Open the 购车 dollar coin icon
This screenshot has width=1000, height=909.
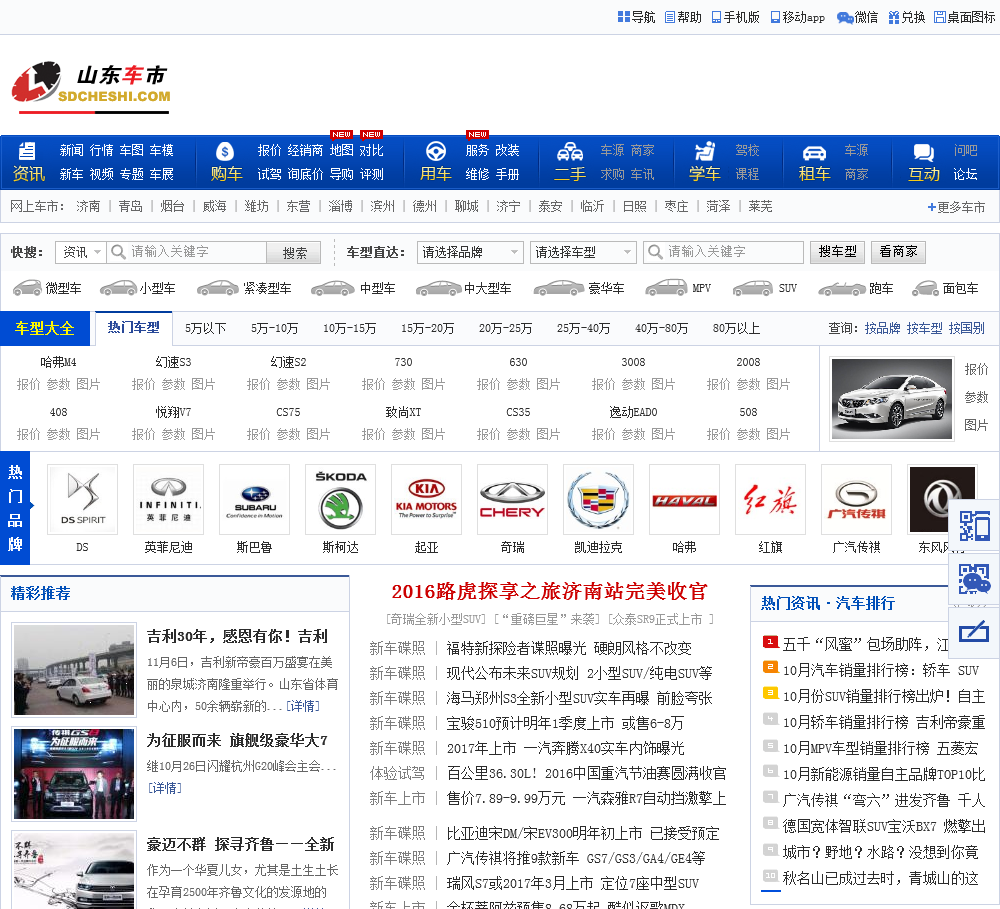pyautogui.click(x=224, y=151)
